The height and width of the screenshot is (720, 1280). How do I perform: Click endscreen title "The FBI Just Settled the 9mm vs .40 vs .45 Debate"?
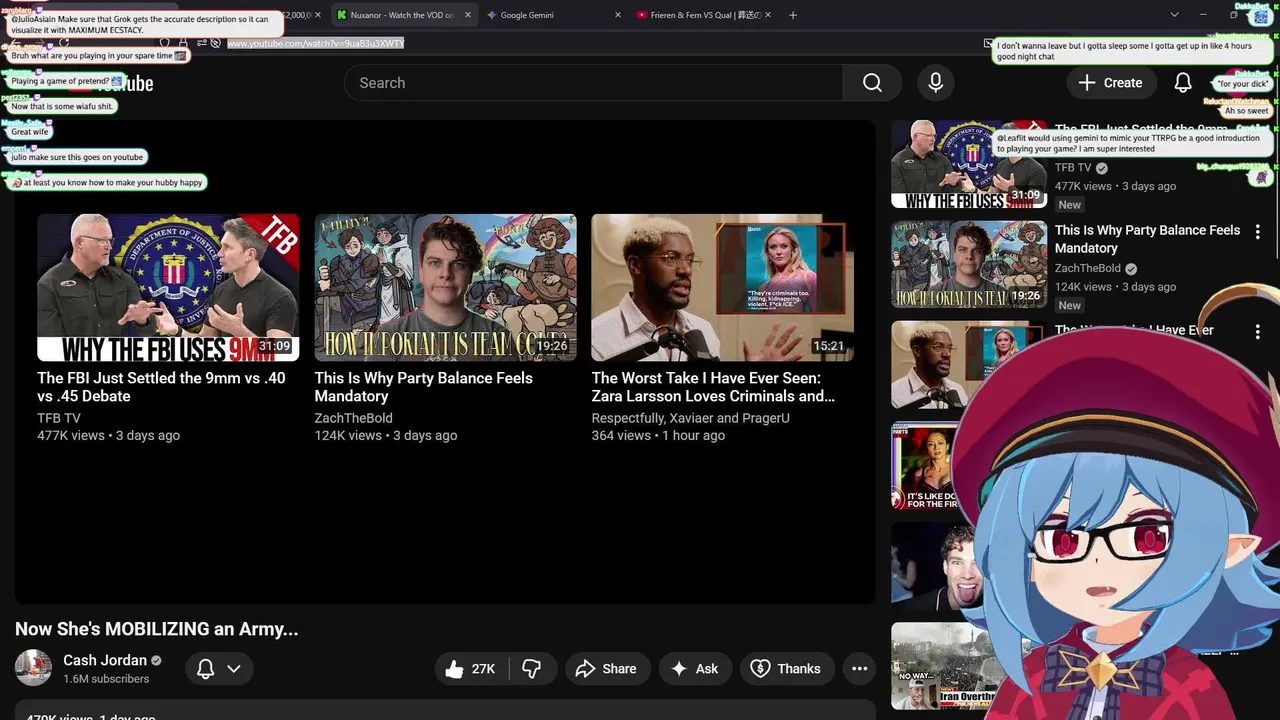coord(161,387)
